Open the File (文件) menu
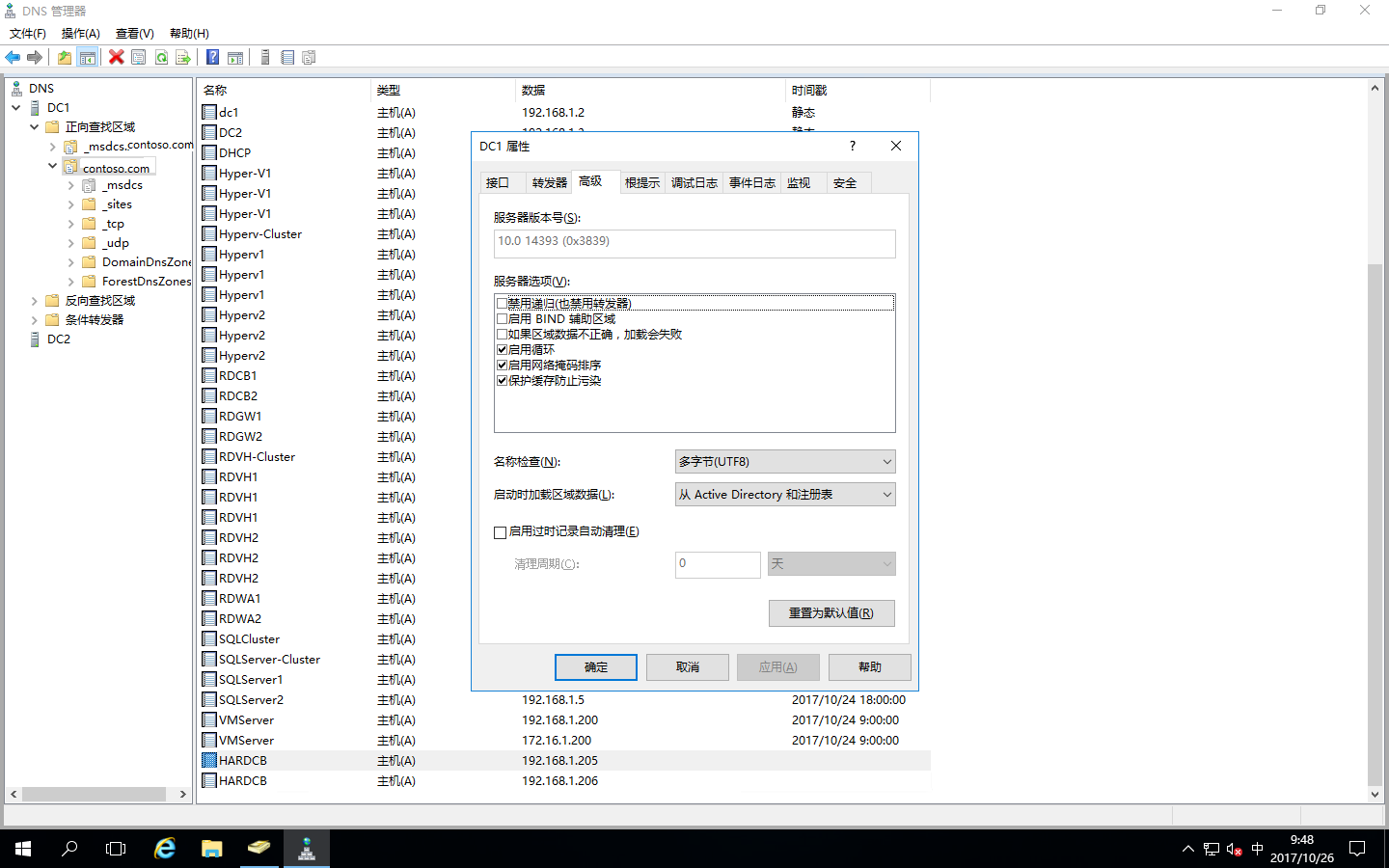This screenshot has height=868, width=1389. 28,34
